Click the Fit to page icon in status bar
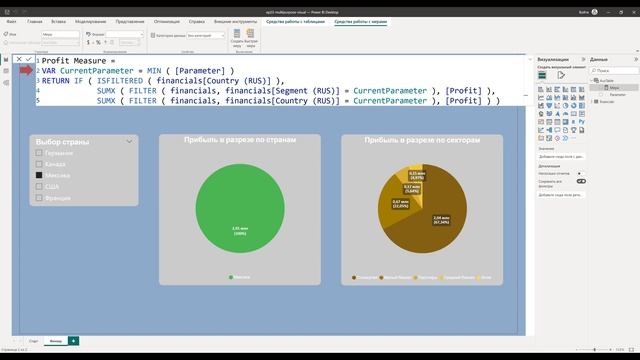 [631, 350]
